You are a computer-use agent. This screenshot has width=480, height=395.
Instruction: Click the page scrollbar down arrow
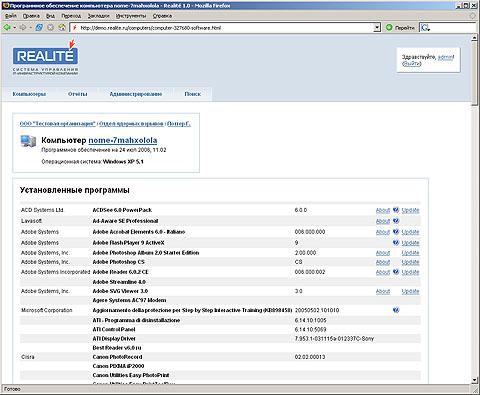[x=475, y=380]
